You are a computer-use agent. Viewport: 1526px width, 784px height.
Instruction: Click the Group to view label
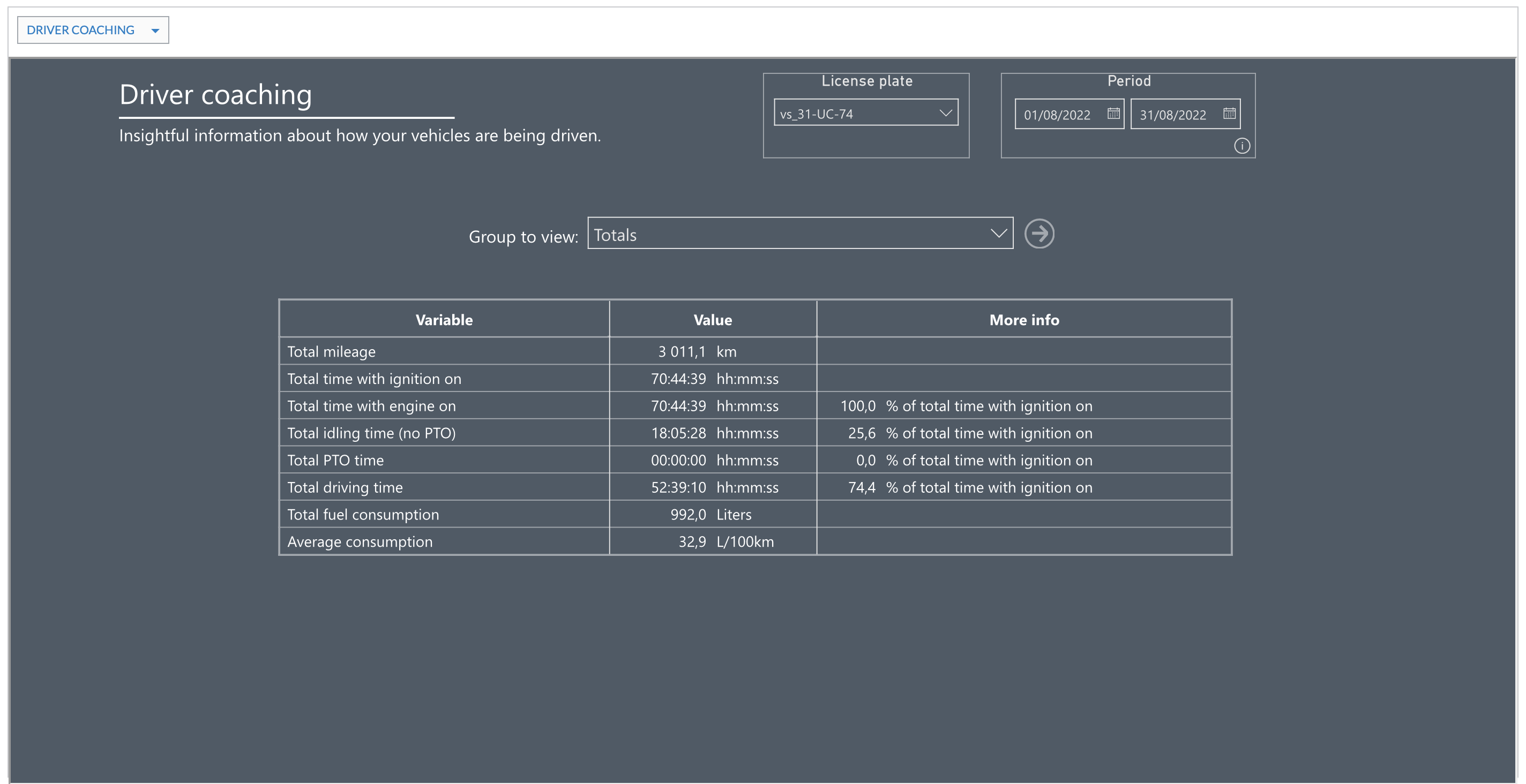point(523,237)
